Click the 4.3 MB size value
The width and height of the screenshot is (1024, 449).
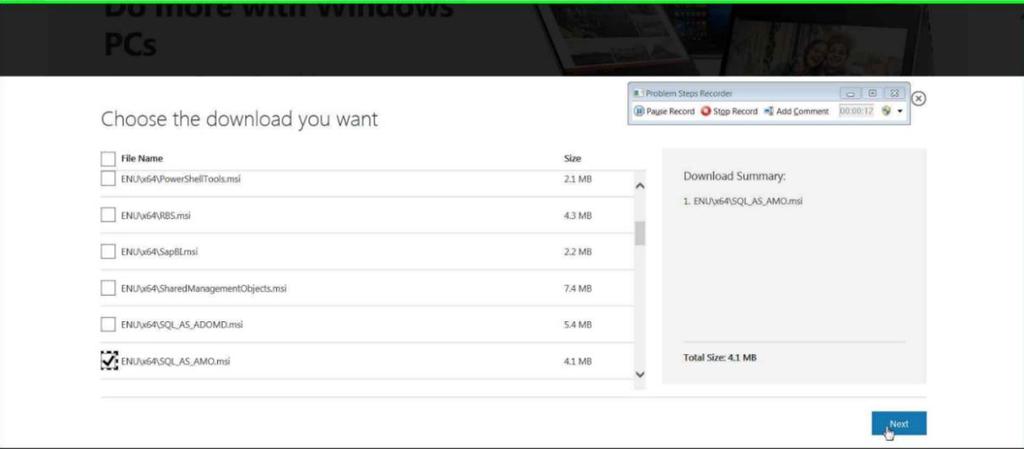click(x=577, y=215)
